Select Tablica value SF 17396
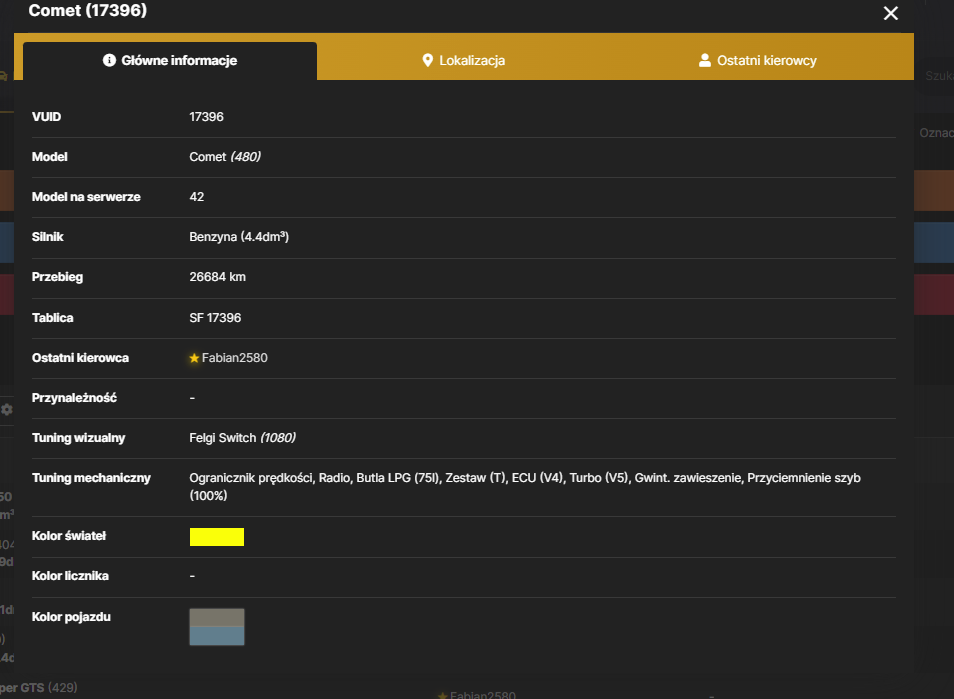The width and height of the screenshot is (954, 699). [215, 318]
